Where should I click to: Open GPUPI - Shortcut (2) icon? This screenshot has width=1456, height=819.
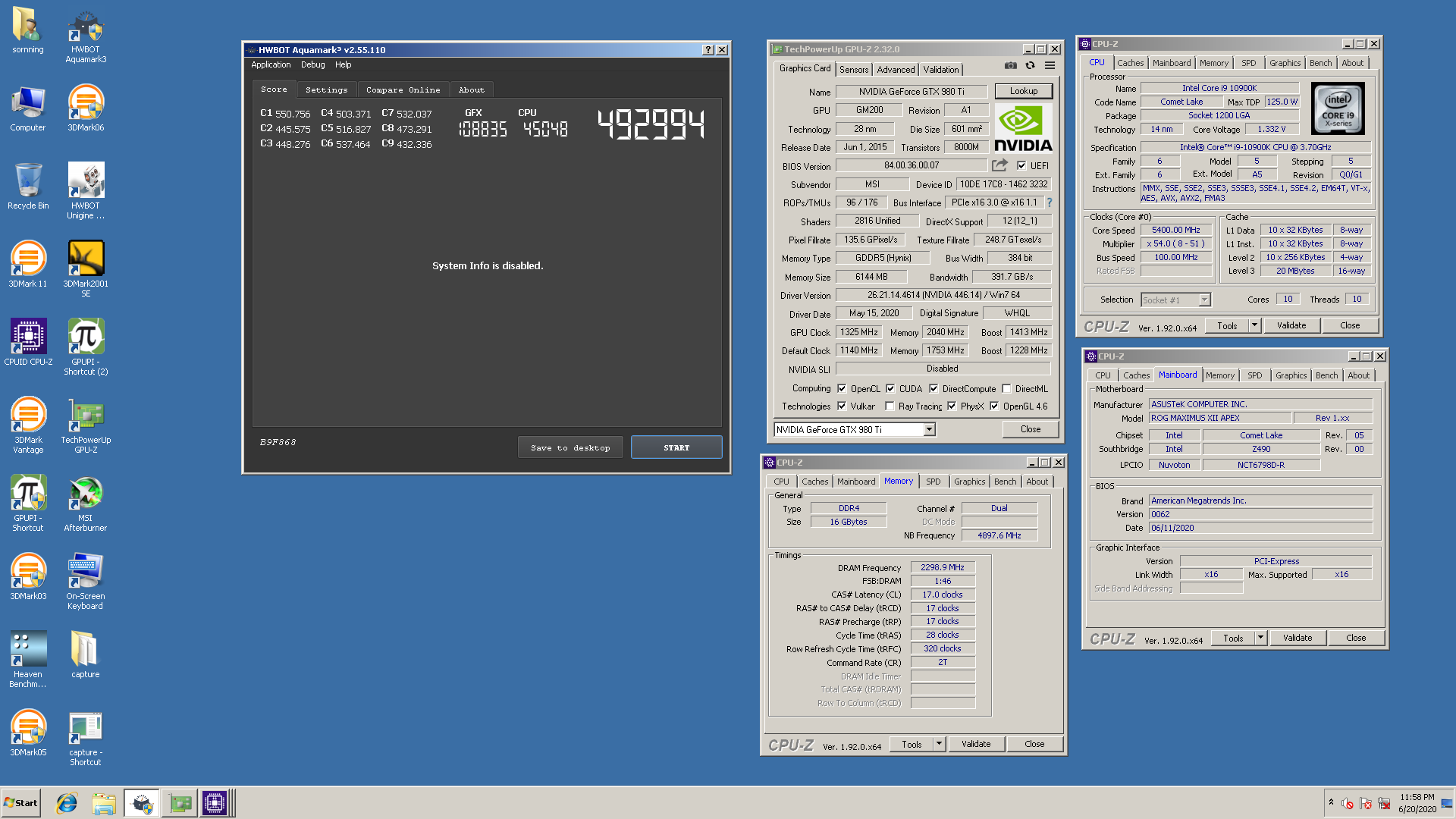(86, 347)
